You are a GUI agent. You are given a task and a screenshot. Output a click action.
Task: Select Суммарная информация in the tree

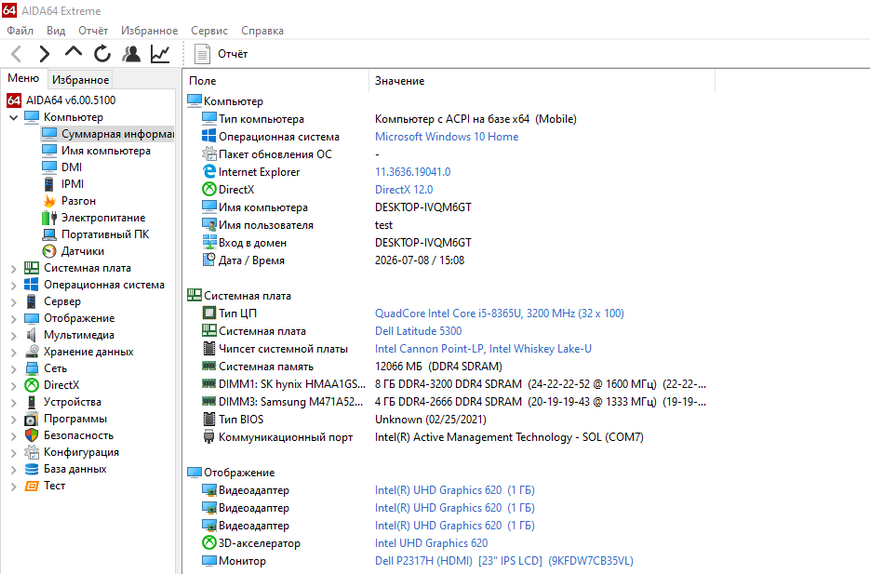click(x=117, y=134)
